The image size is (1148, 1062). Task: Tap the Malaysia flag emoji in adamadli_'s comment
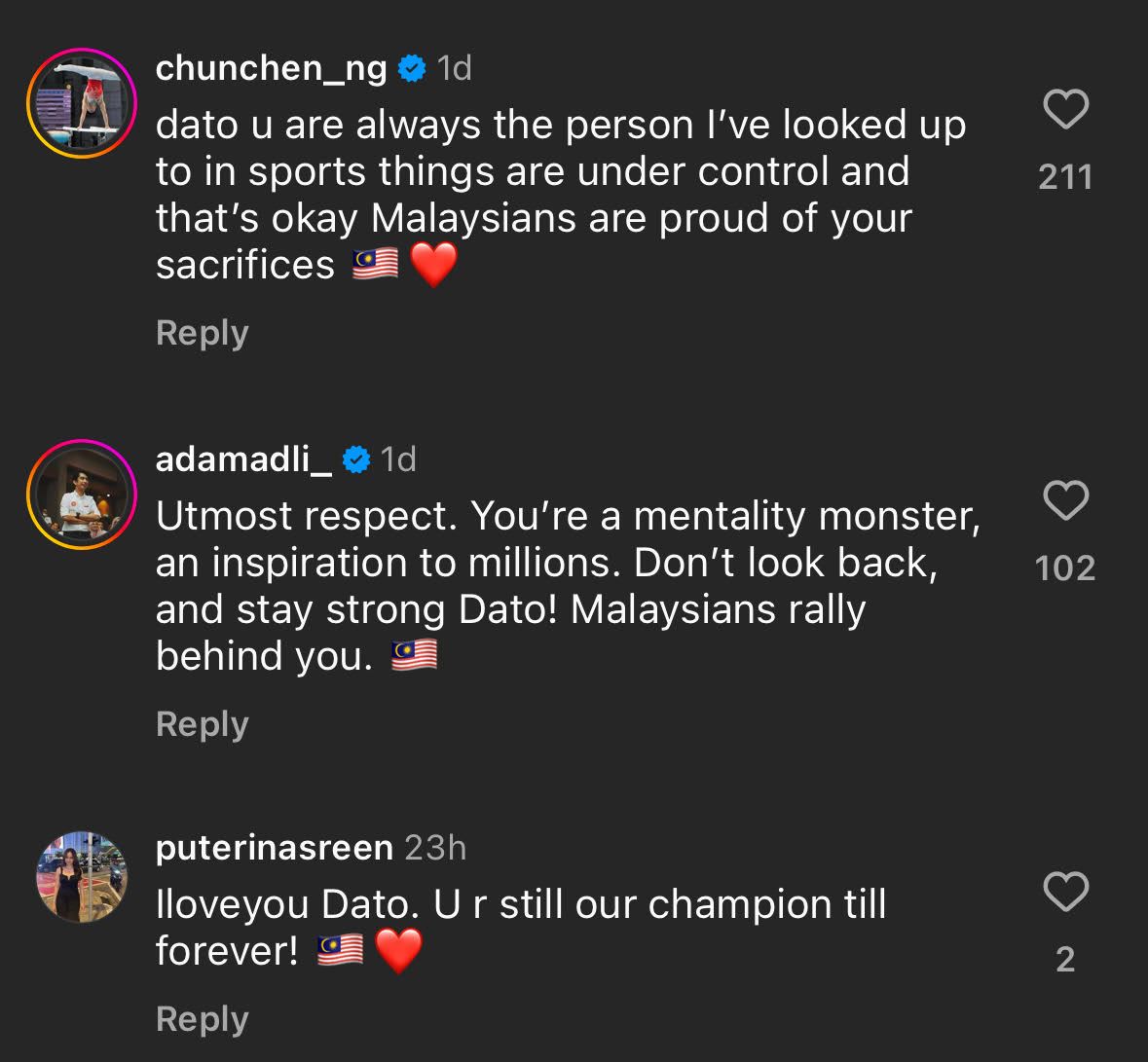tap(414, 657)
